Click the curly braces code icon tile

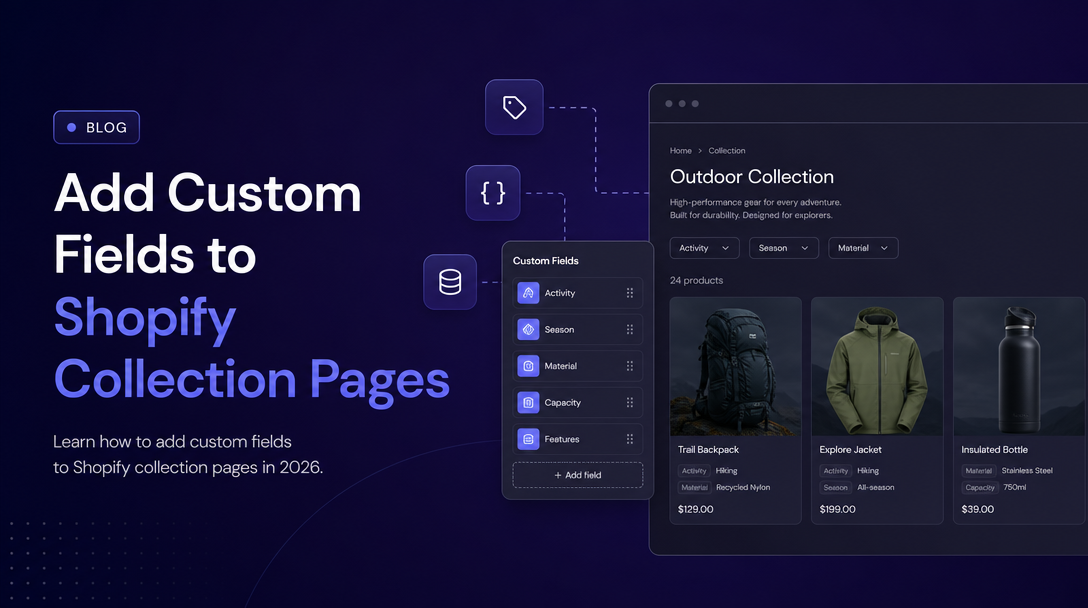click(x=493, y=193)
